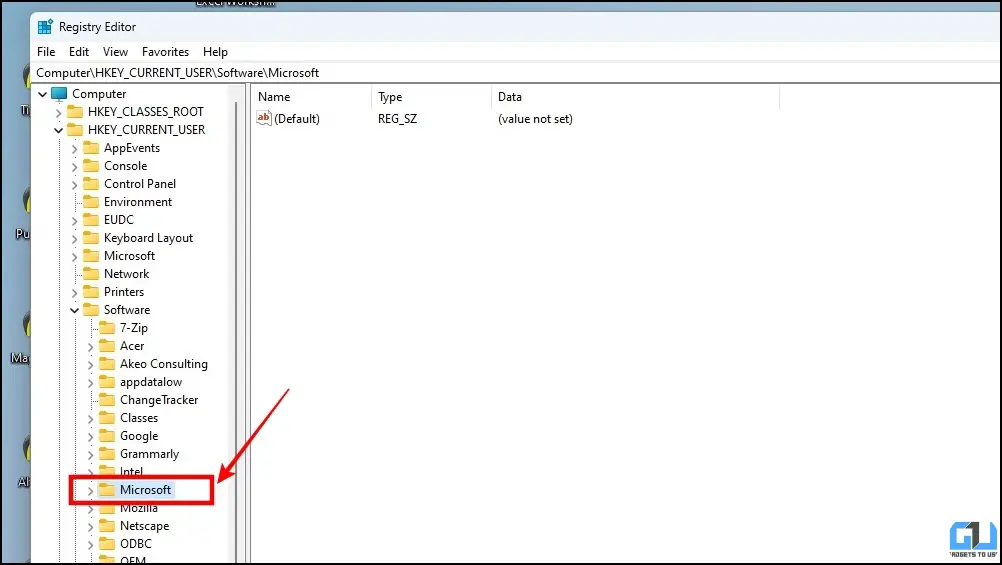Expand Microsoft key directly under HKEY_CURRENT_USER

point(74,256)
